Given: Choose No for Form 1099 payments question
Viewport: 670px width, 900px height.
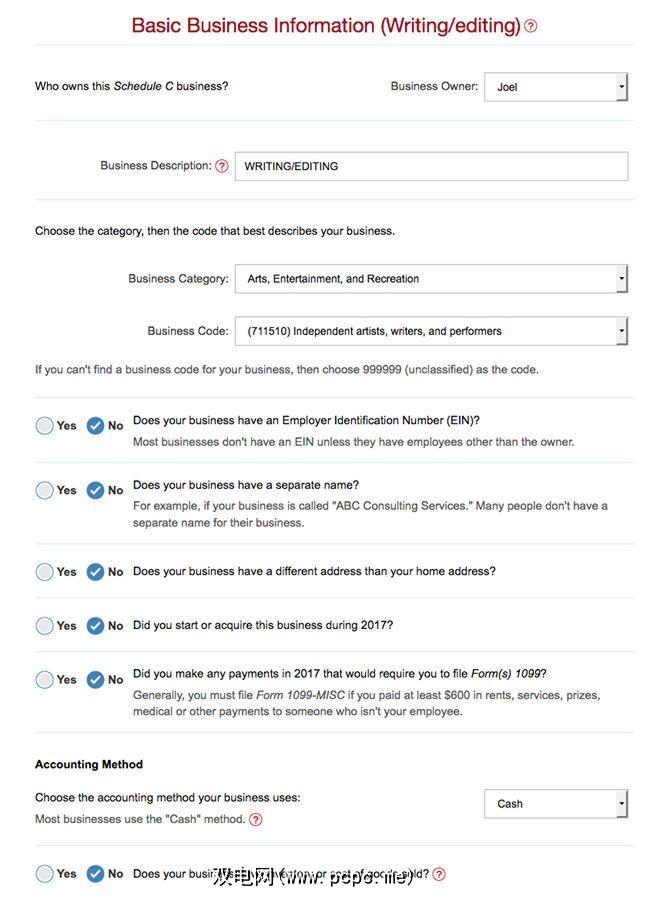Looking at the screenshot, I should tap(96, 680).
